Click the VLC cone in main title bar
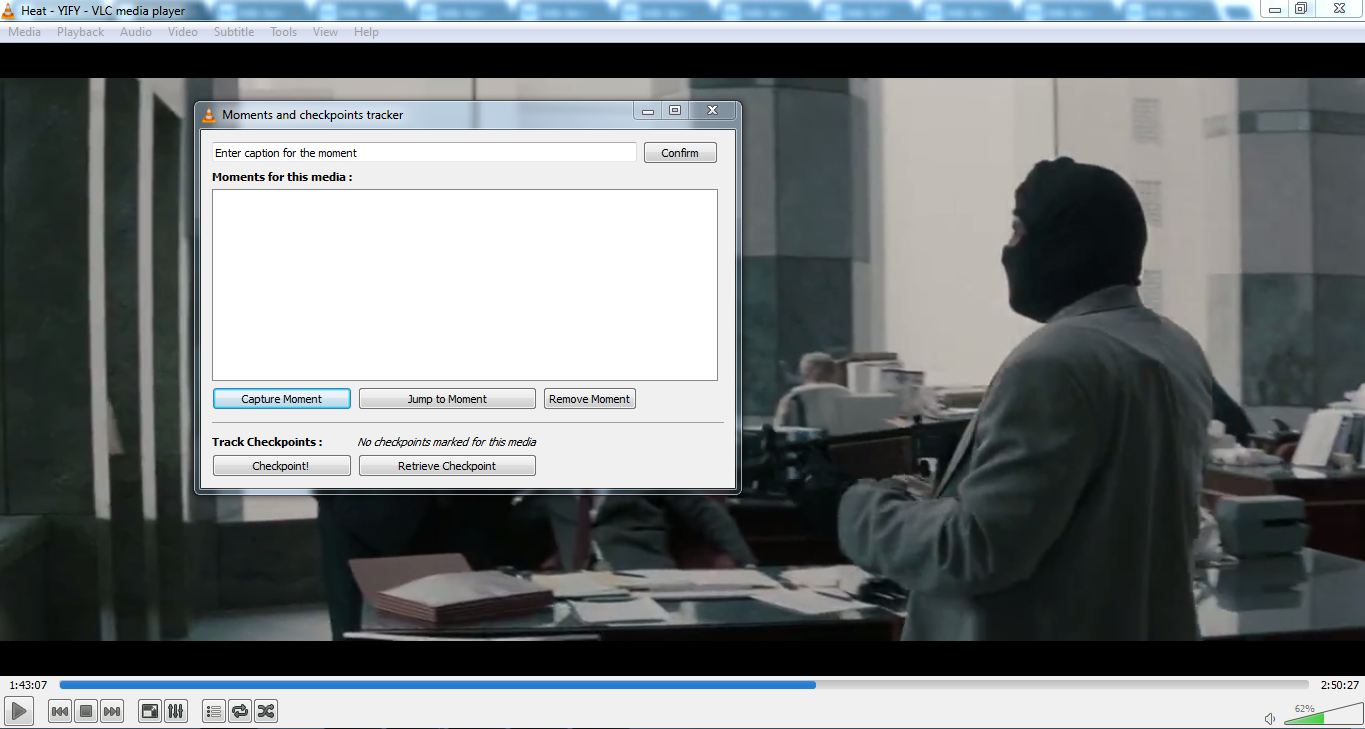The width and height of the screenshot is (1365, 729). pyautogui.click(x=9, y=10)
